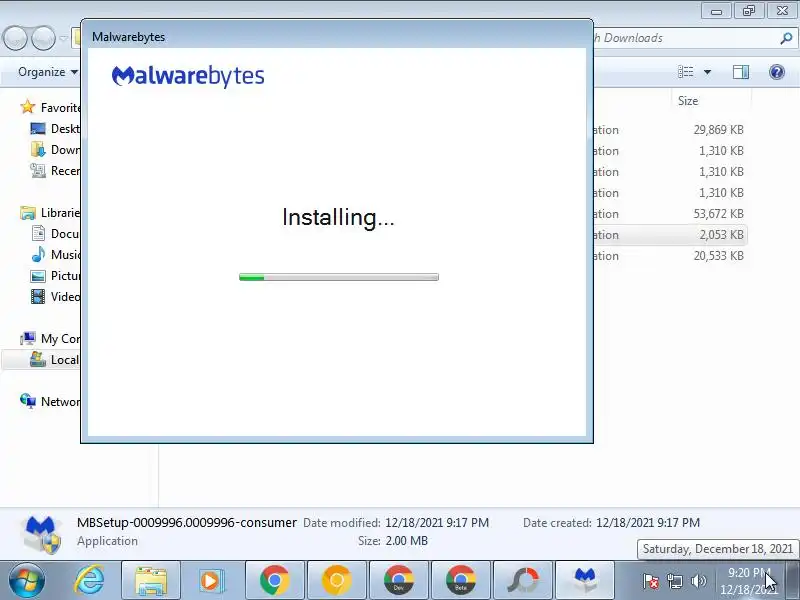Click the taskbar clock showing 9:20 PM
Viewport: 800px width, 600px height.
[x=749, y=581]
